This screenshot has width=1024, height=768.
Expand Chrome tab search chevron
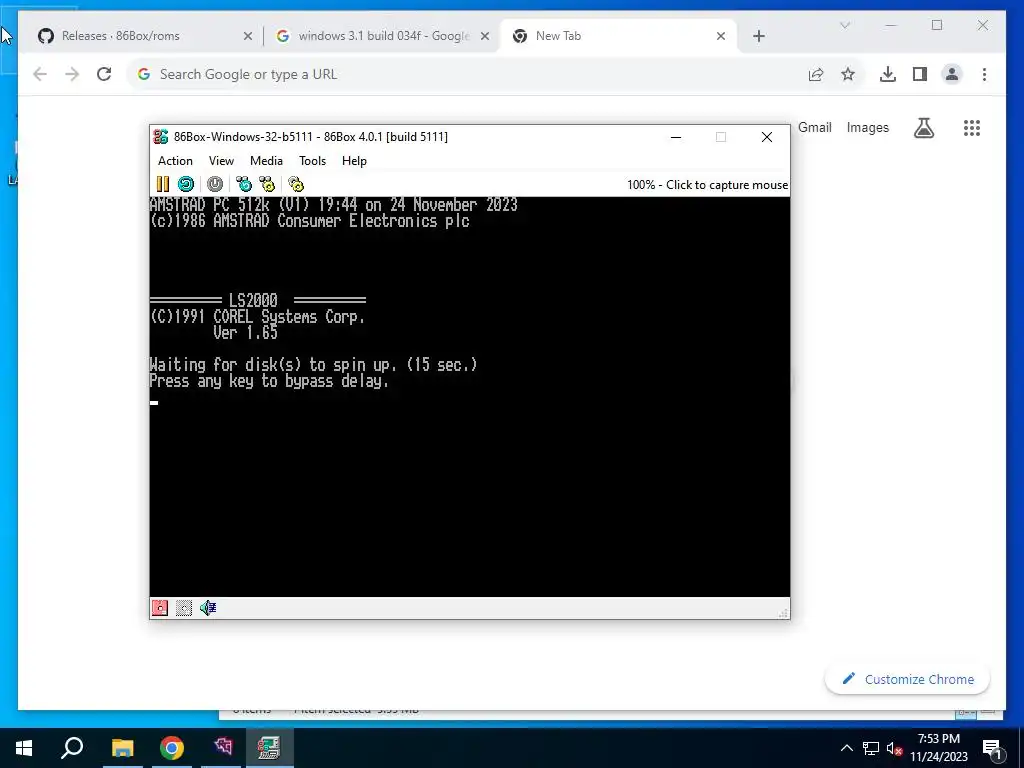click(844, 25)
